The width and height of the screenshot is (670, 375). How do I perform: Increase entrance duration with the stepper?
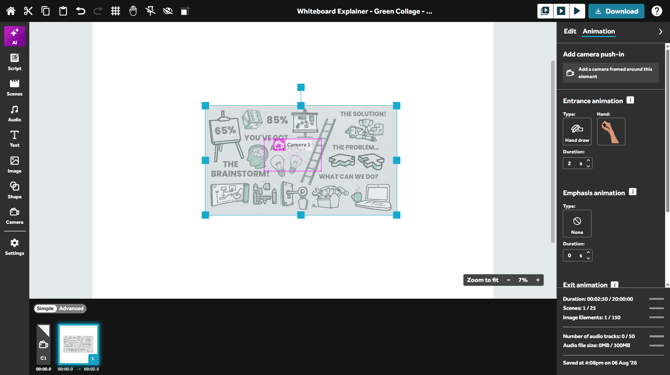588,161
